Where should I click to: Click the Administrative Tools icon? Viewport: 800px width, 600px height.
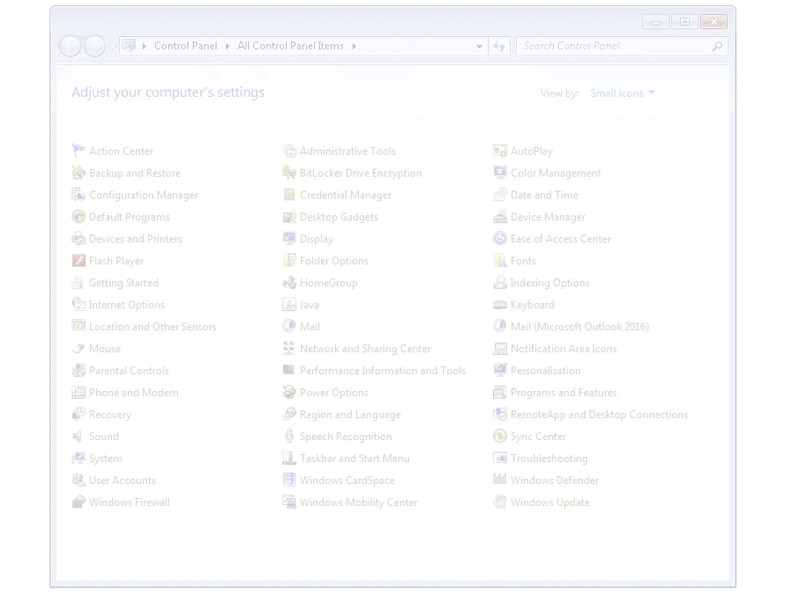coord(289,151)
